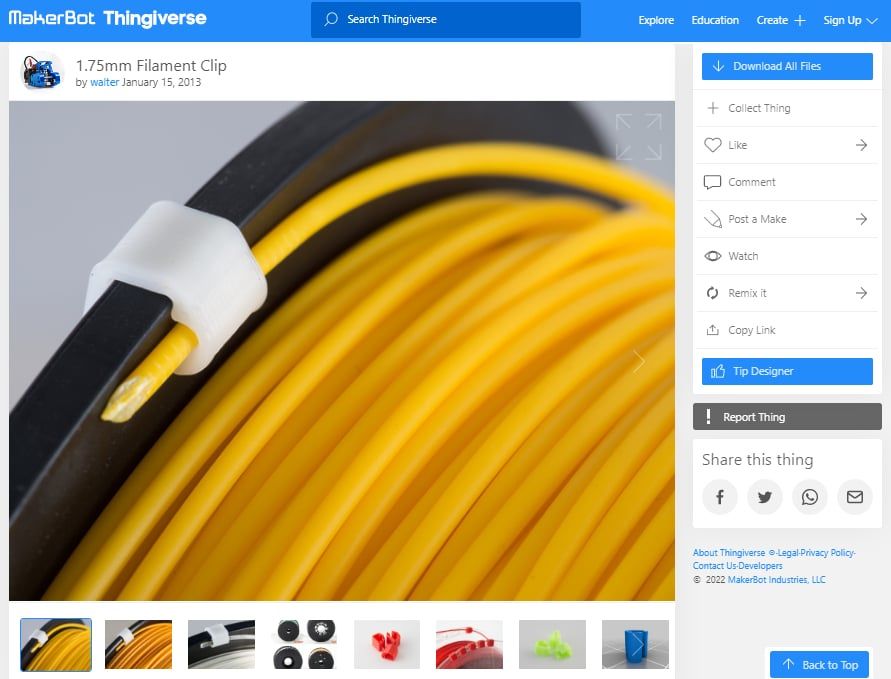Image resolution: width=891 pixels, height=679 pixels.
Task: Click the Download All Files button
Action: tap(786, 66)
